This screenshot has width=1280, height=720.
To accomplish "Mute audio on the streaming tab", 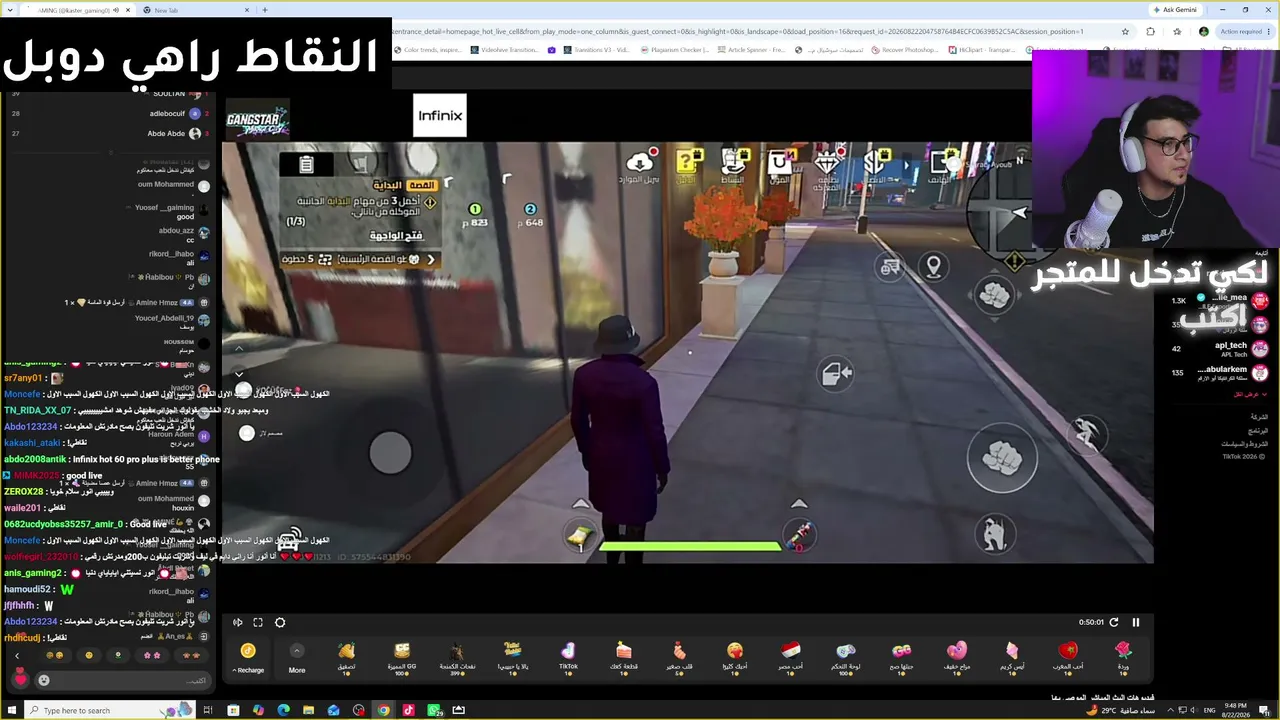I will pos(116,10).
